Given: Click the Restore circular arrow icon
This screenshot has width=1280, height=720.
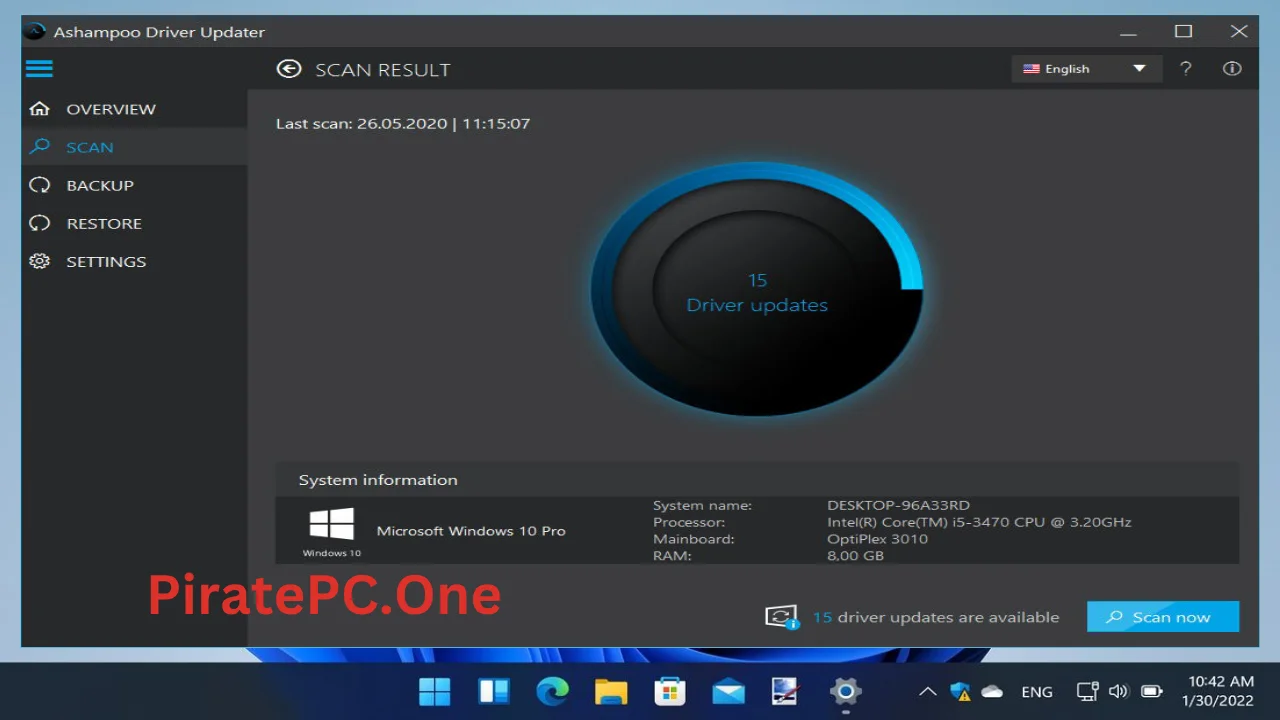Looking at the screenshot, I should pos(39,223).
